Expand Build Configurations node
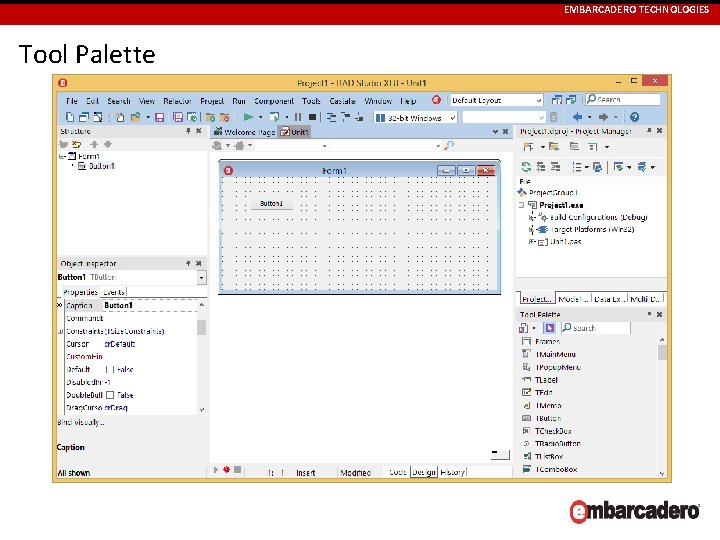Screen dimensions: 720x540 (x=532, y=217)
